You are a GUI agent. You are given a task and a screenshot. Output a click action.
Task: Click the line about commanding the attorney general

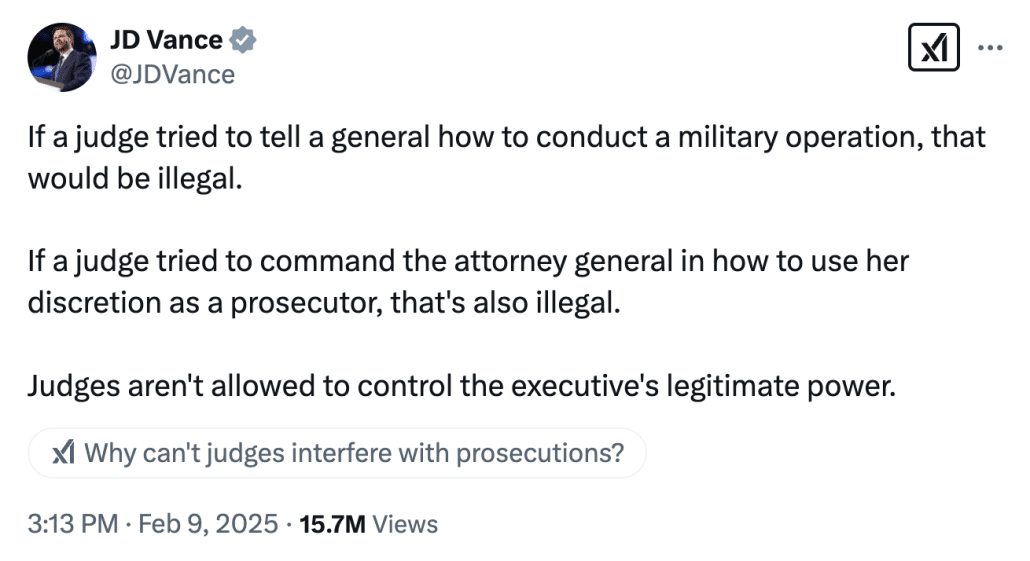point(467,261)
